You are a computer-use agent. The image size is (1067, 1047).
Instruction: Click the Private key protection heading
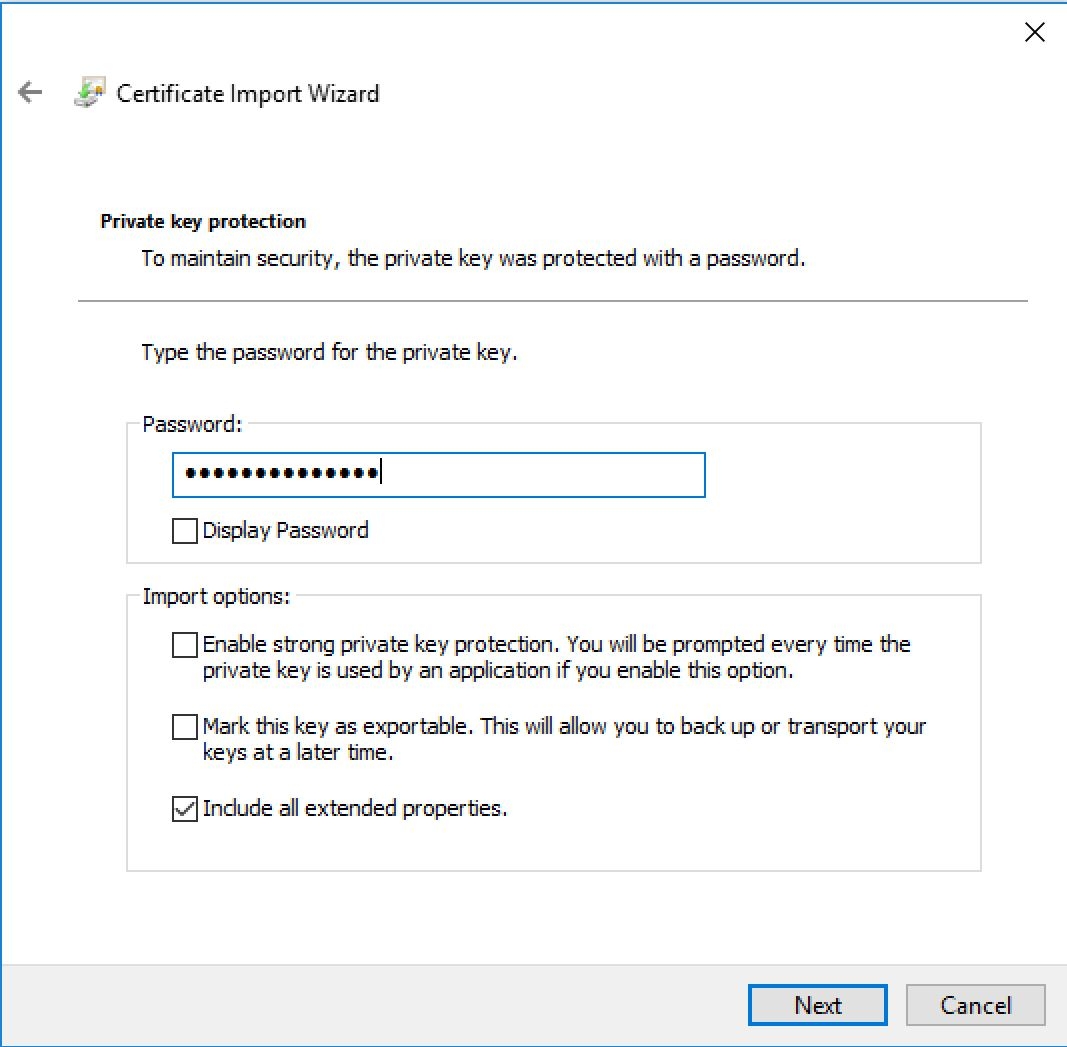pyautogui.click(x=203, y=222)
